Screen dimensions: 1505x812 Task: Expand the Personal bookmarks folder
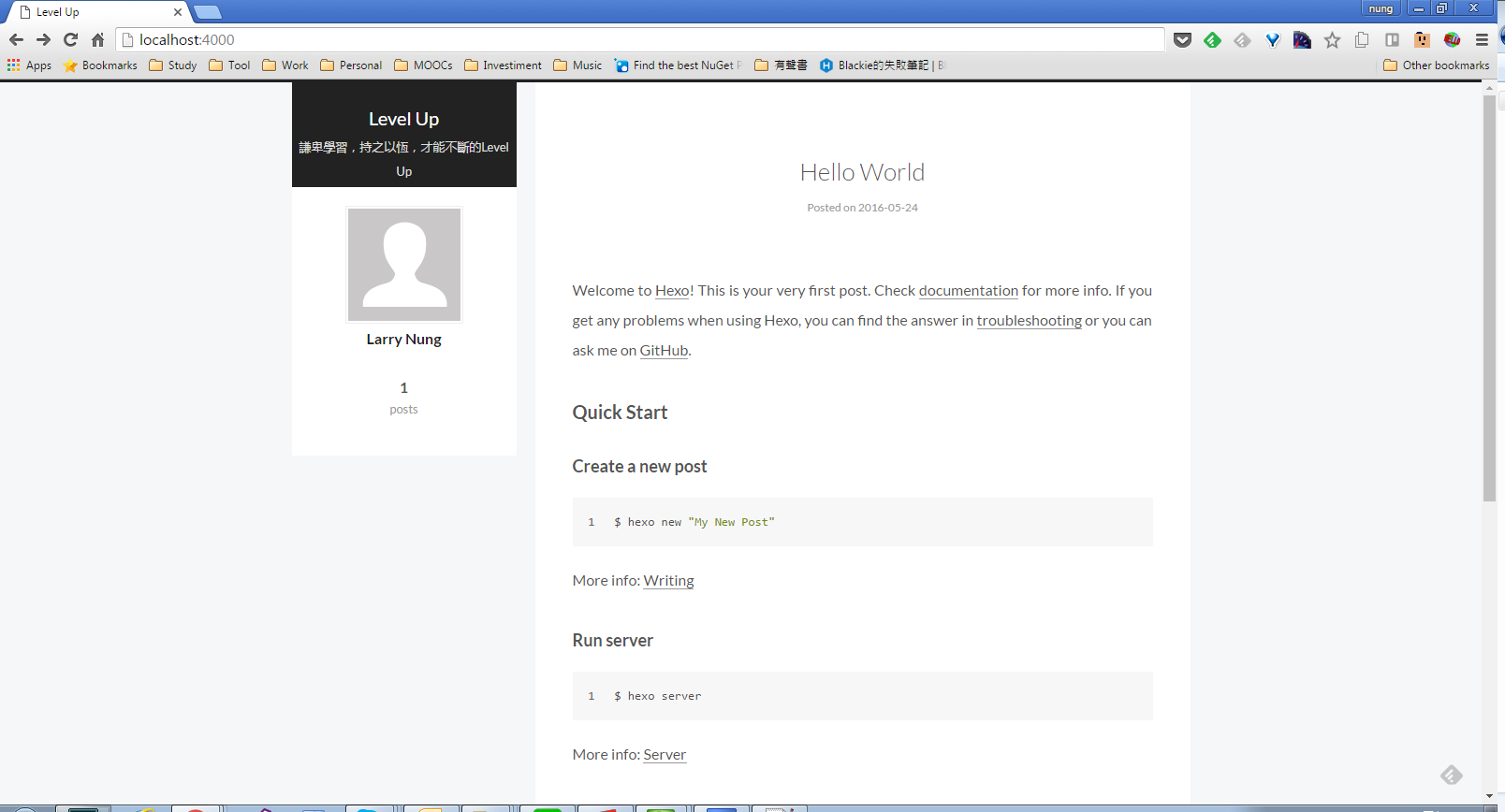351,65
